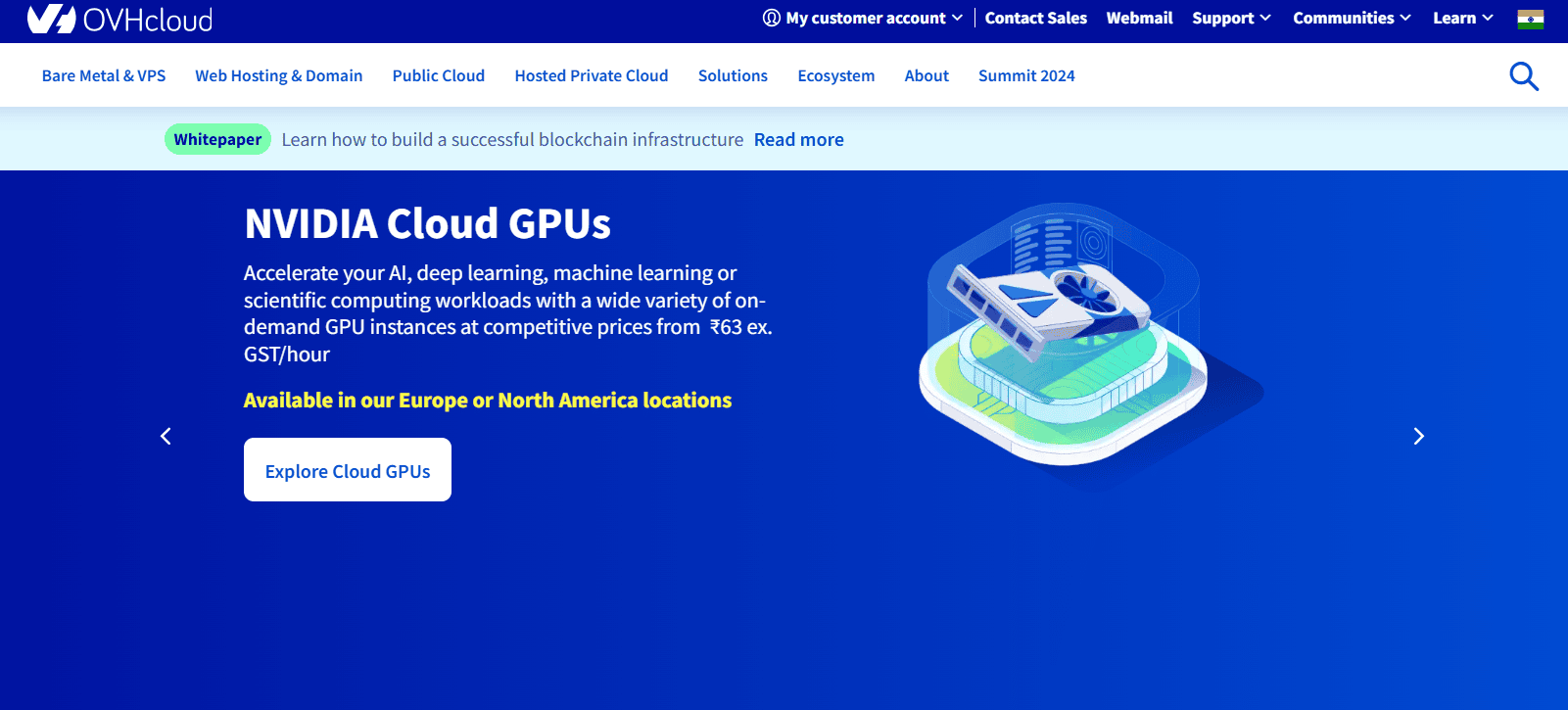Viewport: 1568px width, 710px height.
Task: Expand the Communities dropdown
Action: 1352,18
